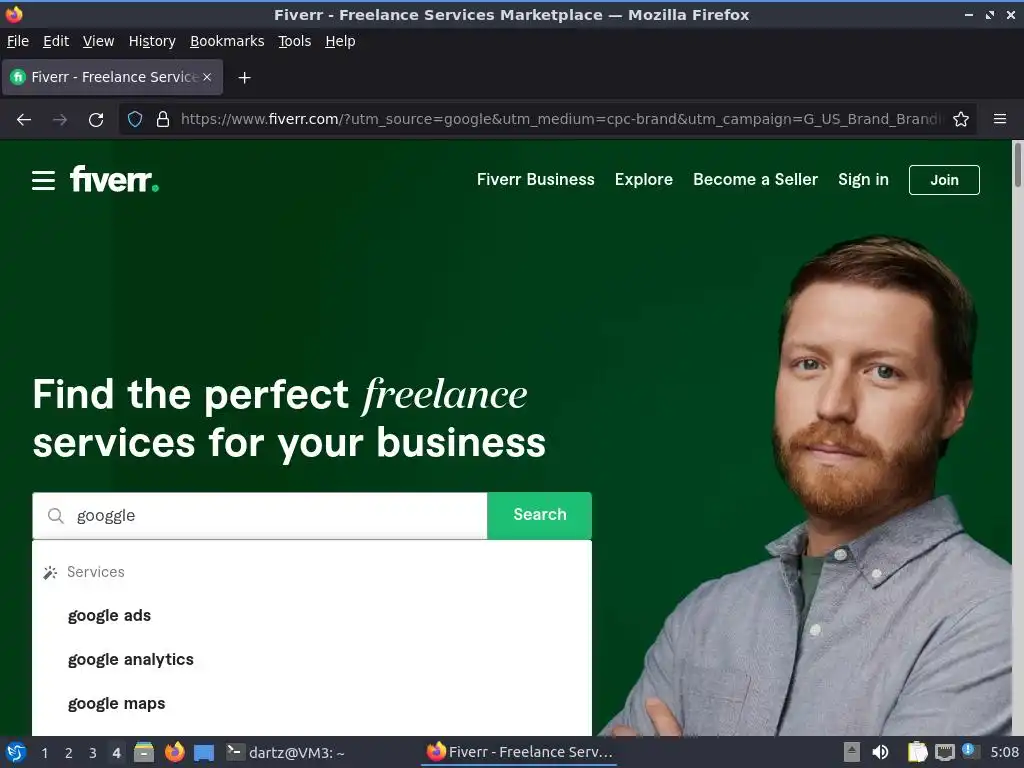Click the blue desktop icon in taskbar
The image size is (1024, 768).
204,752
